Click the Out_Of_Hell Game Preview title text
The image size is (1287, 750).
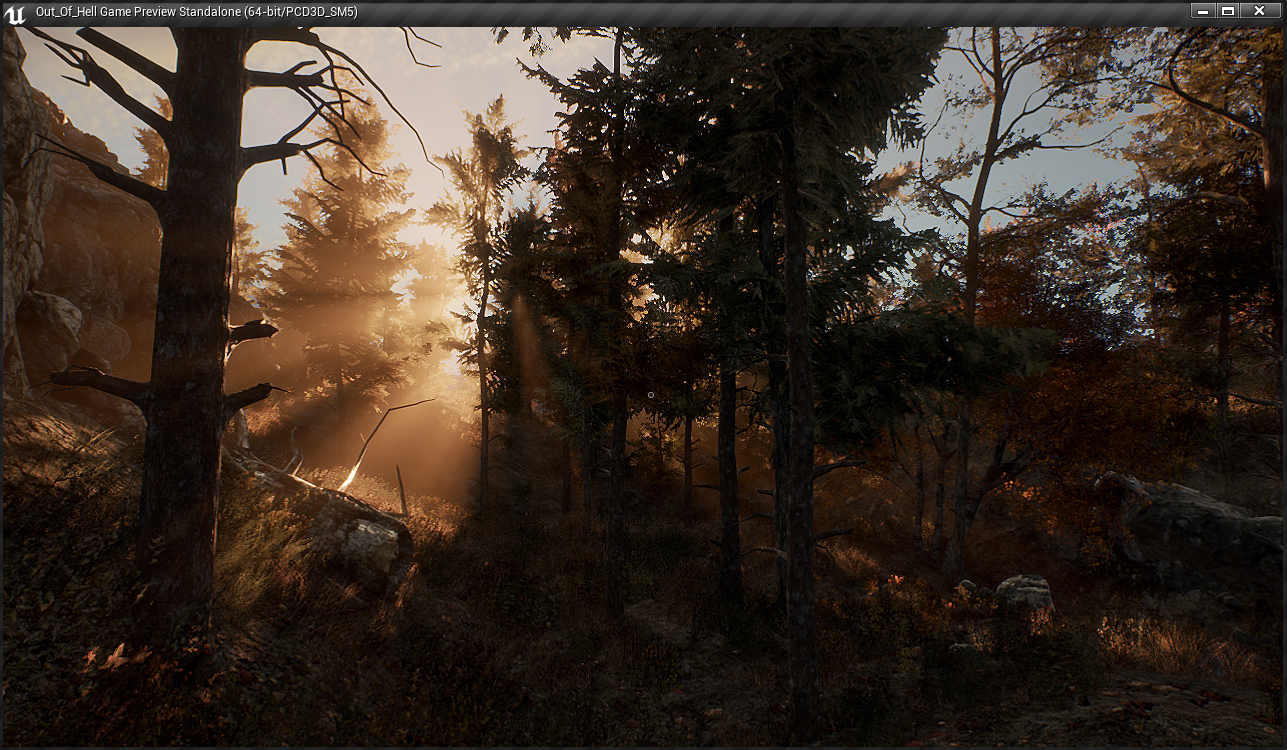[x=196, y=12]
